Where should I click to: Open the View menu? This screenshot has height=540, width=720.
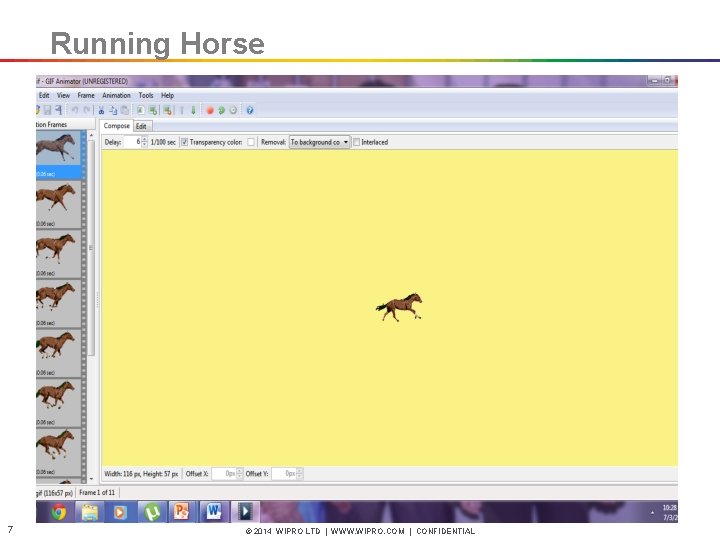(x=63, y=96)
